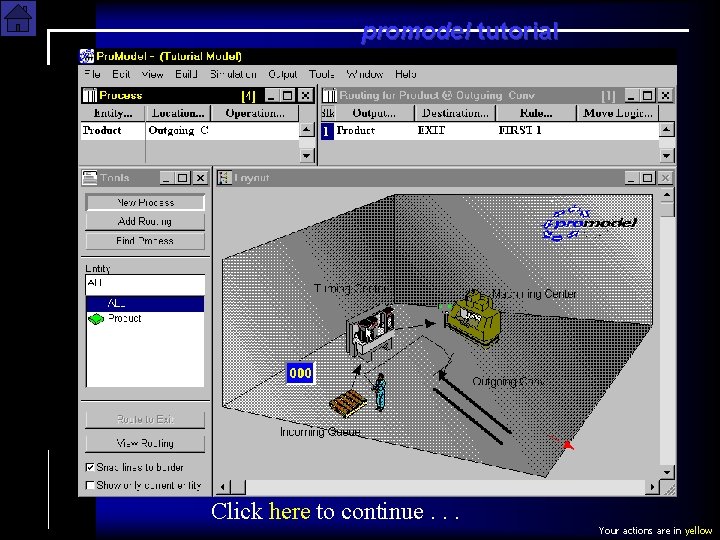The width and height of the screenshot is (720, 540).
Task: Click the ProModel application title bar icon
Action: tap(86, 56)
